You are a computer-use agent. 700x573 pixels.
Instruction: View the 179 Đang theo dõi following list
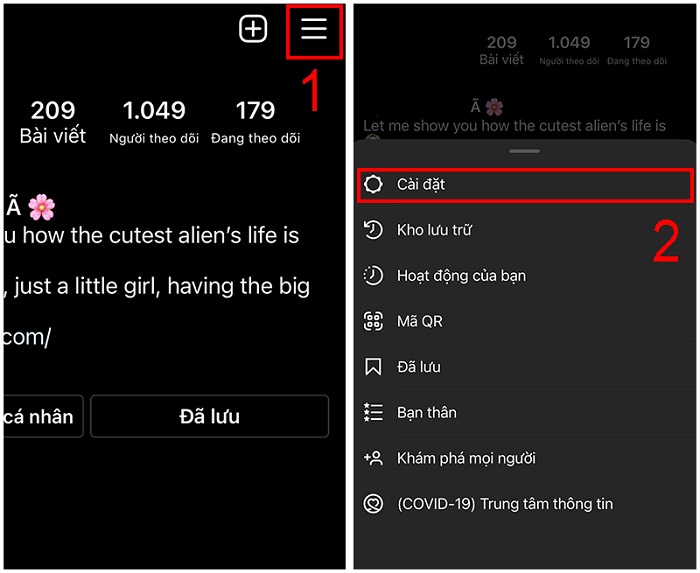tap(255, 122)
